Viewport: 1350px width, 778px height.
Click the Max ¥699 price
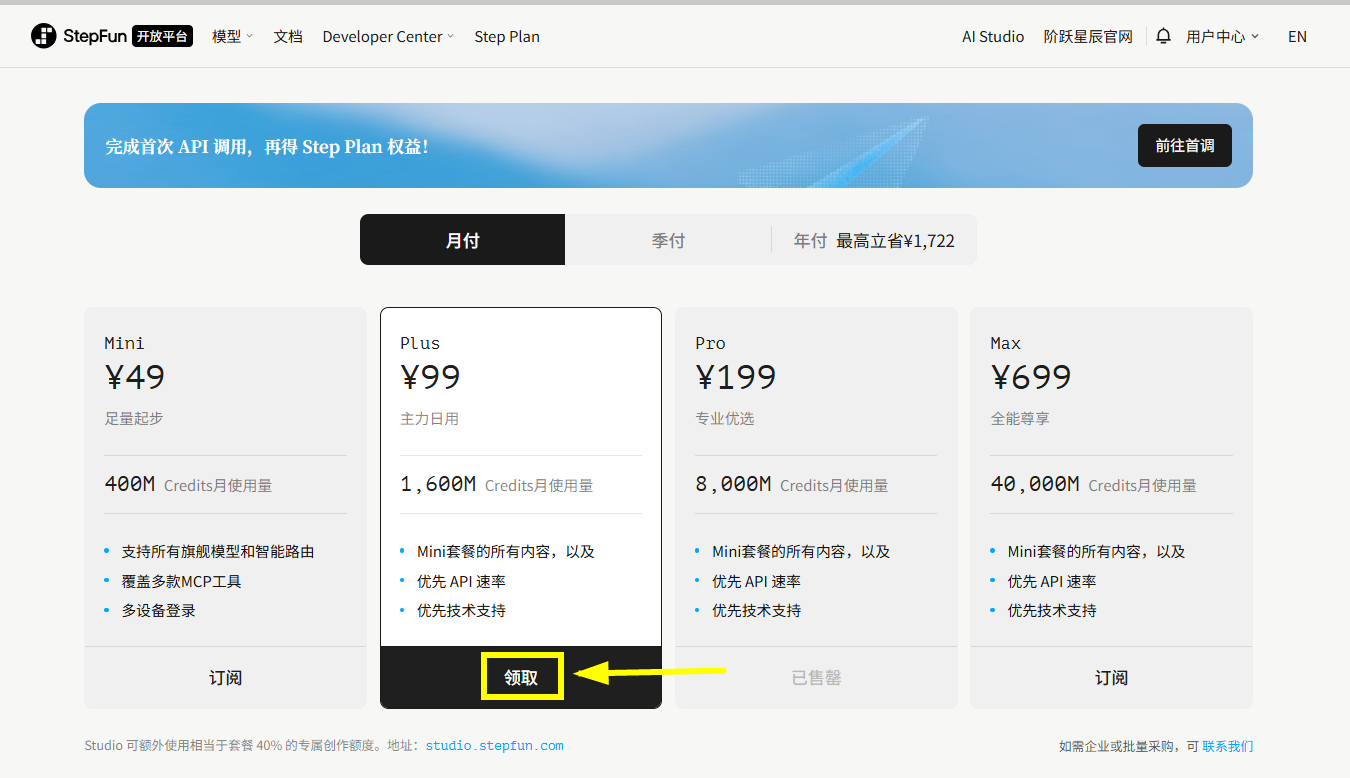click(x=1031, y=377)
